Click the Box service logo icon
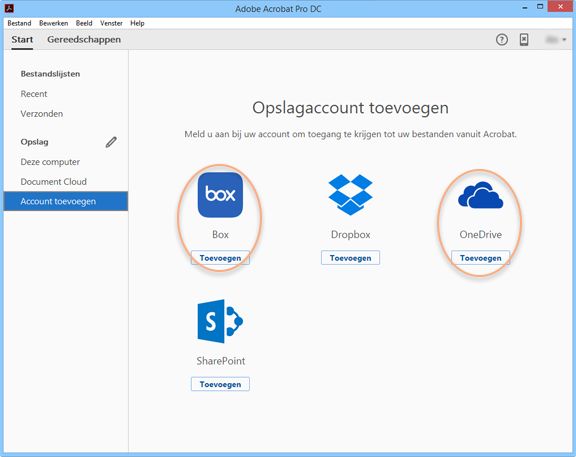 tap(220, 195)
